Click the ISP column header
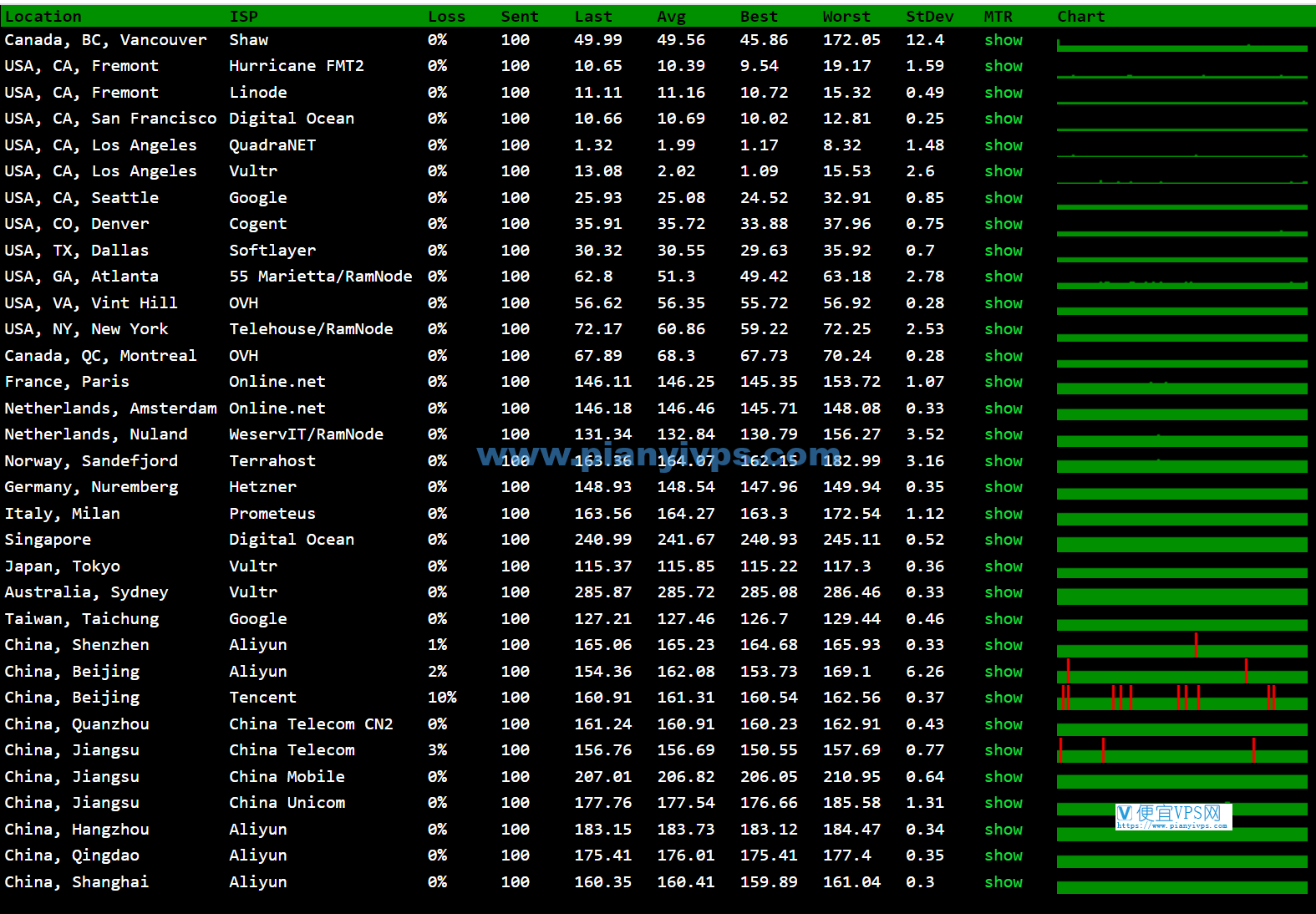 point(244,17)
